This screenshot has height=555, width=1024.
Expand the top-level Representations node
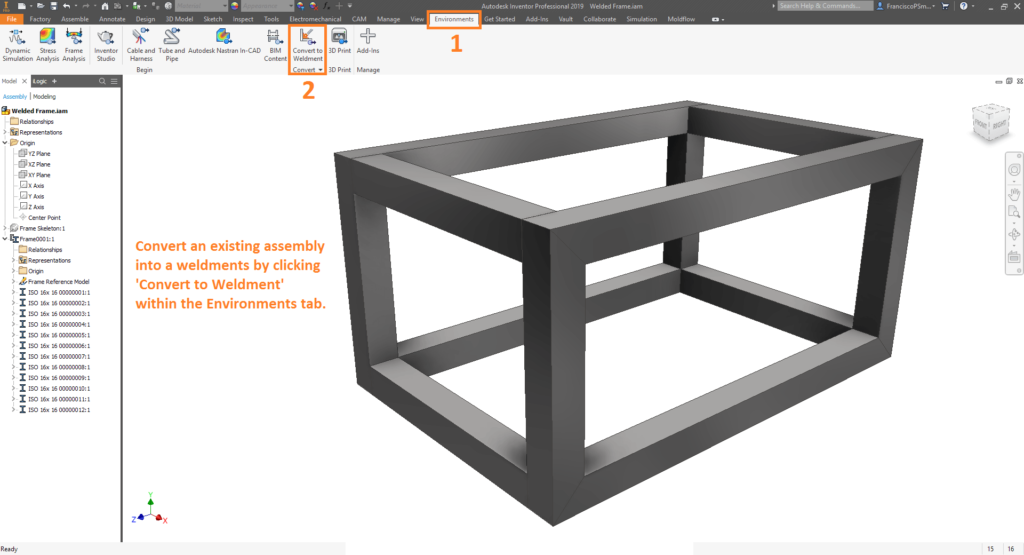[x=5, y=132]
